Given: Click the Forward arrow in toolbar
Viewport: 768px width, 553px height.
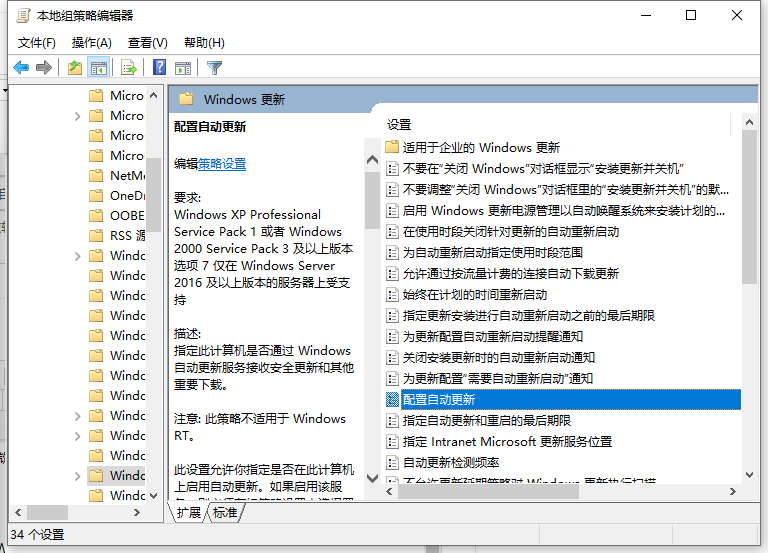Looking at the screenshot, I should point(44,68).
